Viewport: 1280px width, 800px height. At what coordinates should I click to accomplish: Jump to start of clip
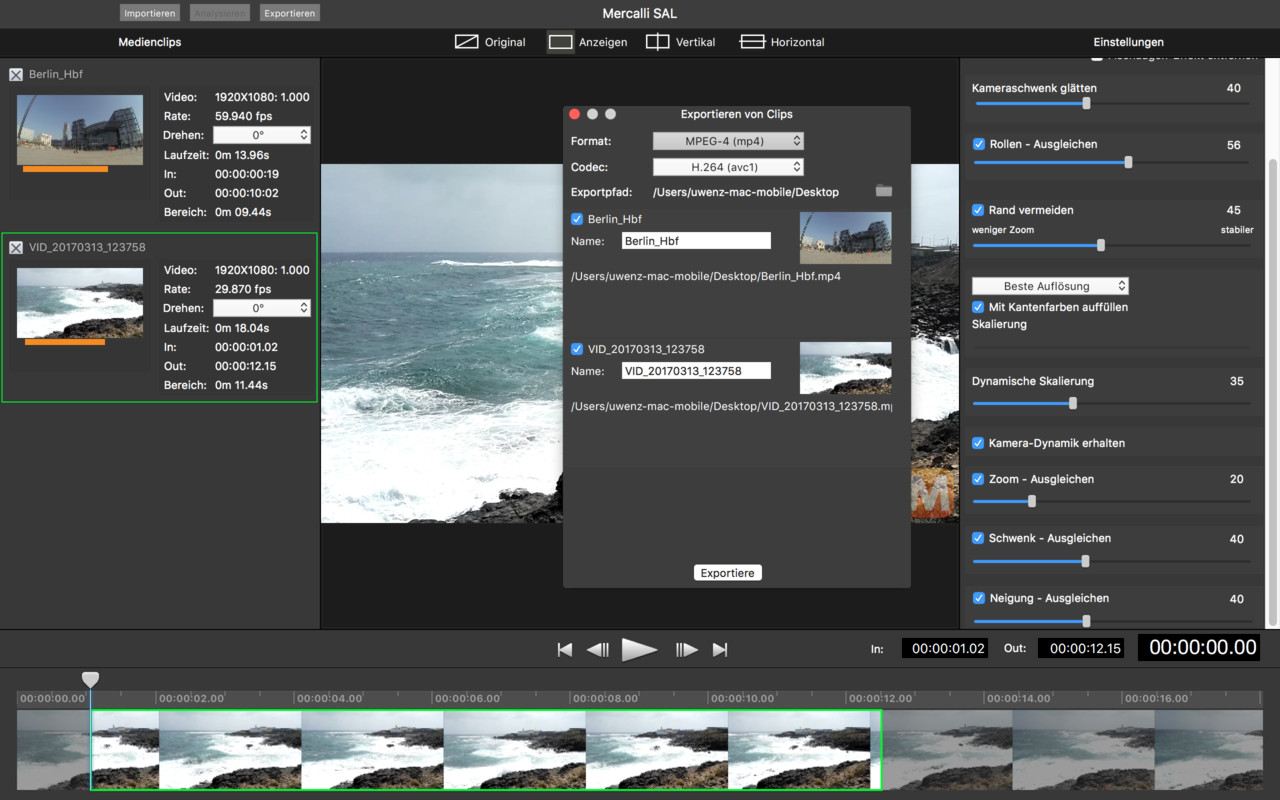pos(565,650)
